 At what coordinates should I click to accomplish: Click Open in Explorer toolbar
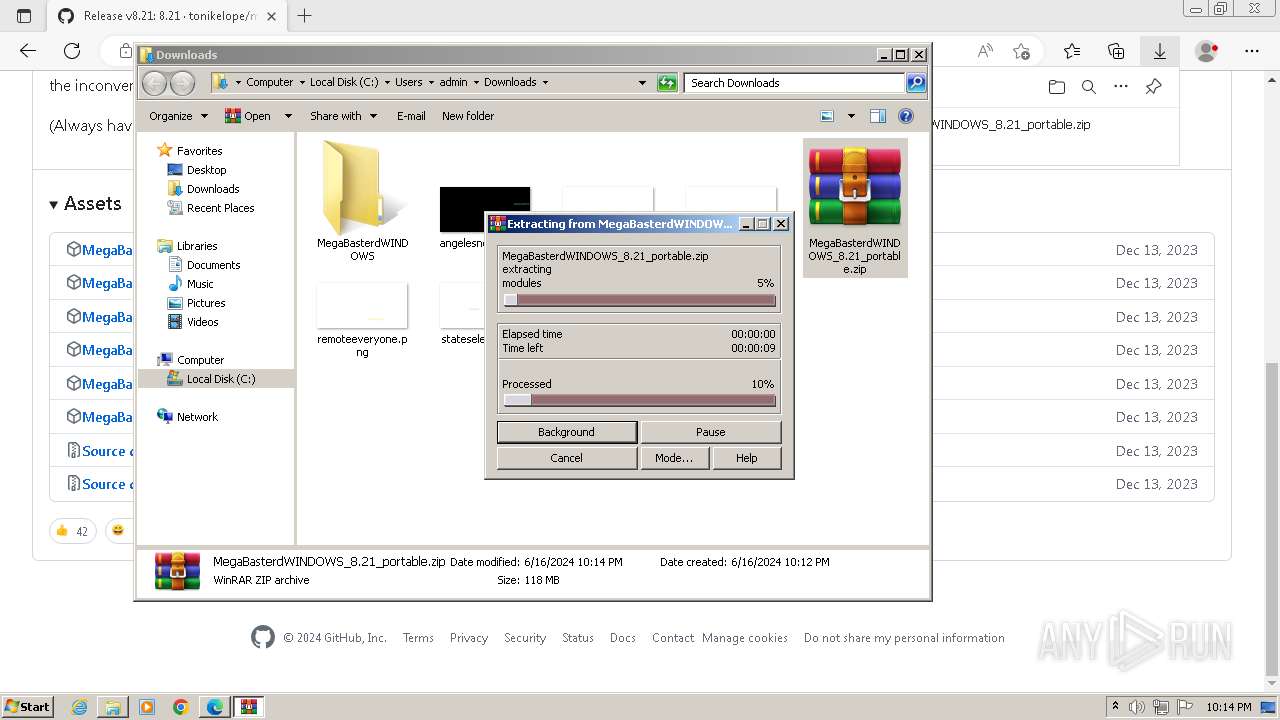tap(248, 116)
